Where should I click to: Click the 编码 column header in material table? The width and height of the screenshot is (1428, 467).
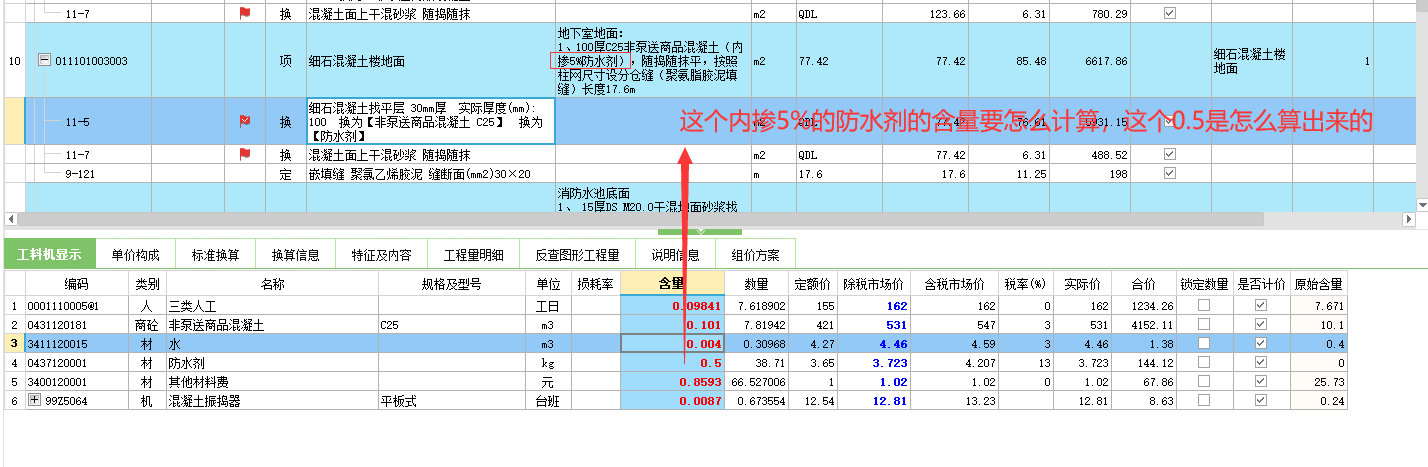(77, 283)
